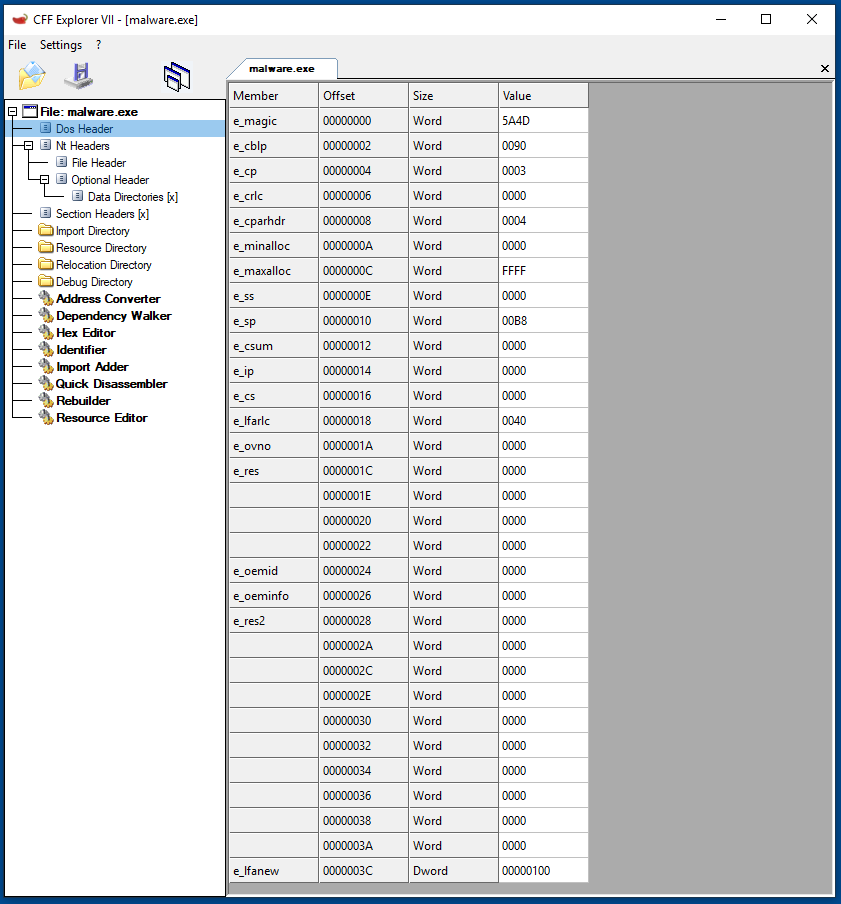Switch to the malware.exe tab
Screen dimensions: 841x904
(x=281, y=69)
